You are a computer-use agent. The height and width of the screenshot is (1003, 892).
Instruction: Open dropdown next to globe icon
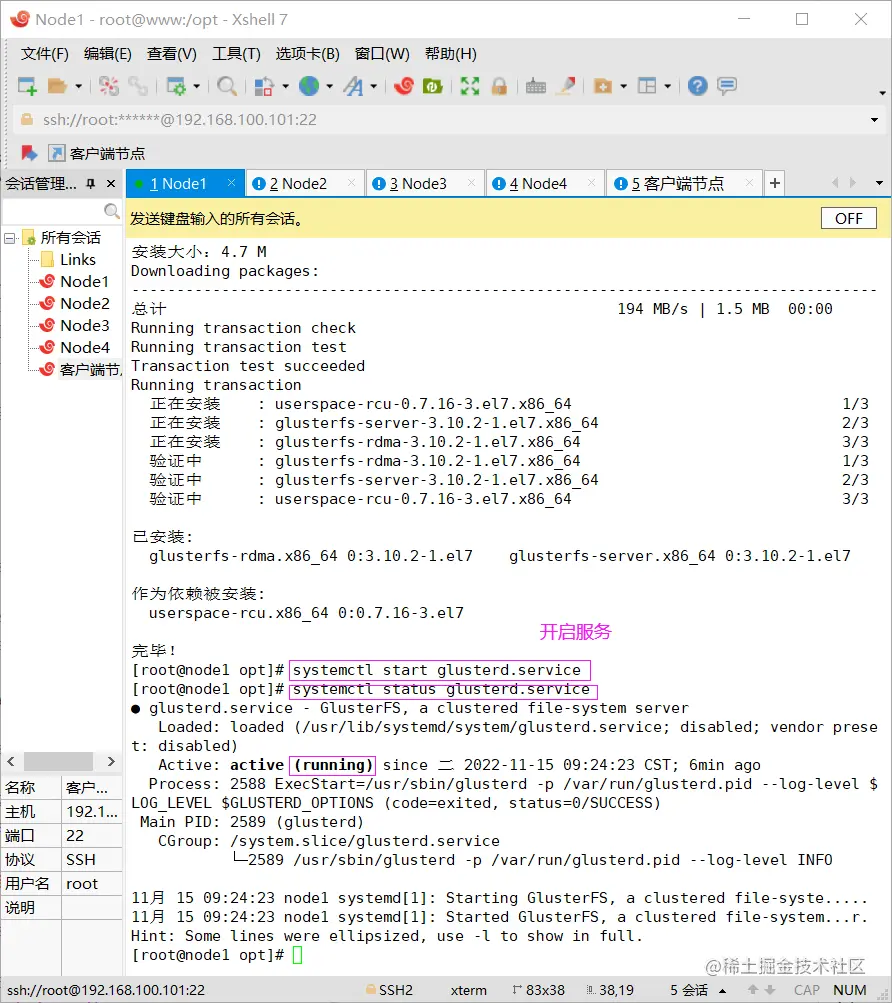point(330,86)
